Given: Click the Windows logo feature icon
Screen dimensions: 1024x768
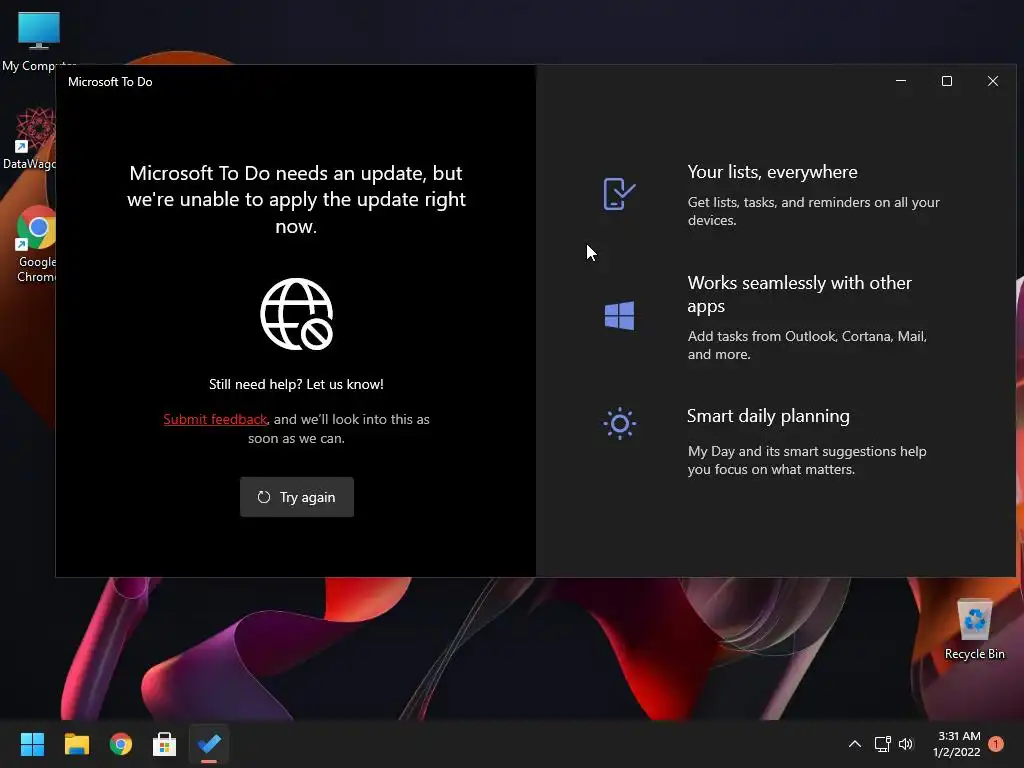Looking at the screenshot, I should pos(619,315).
